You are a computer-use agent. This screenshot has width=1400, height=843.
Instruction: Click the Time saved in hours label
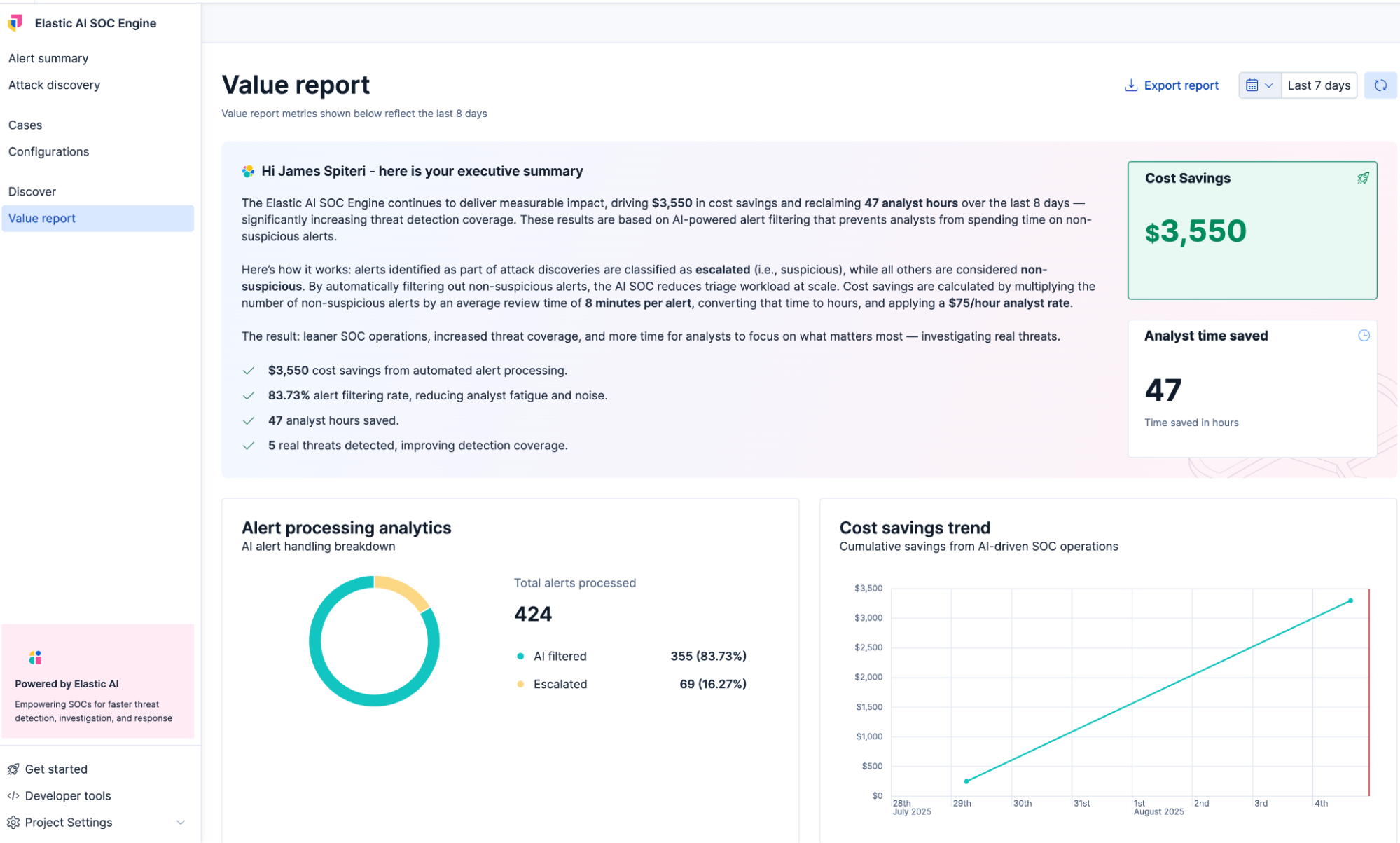(1191, 423)
